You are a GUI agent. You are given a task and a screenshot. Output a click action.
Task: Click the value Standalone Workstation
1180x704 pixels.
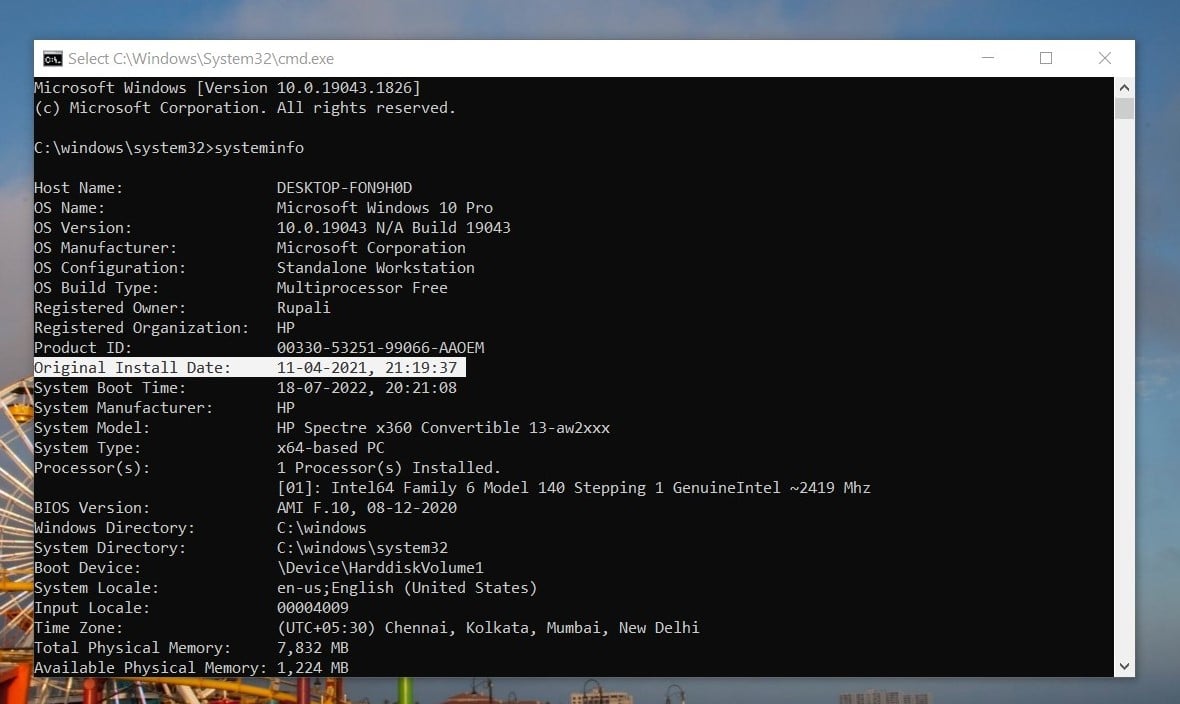(376, 267)
